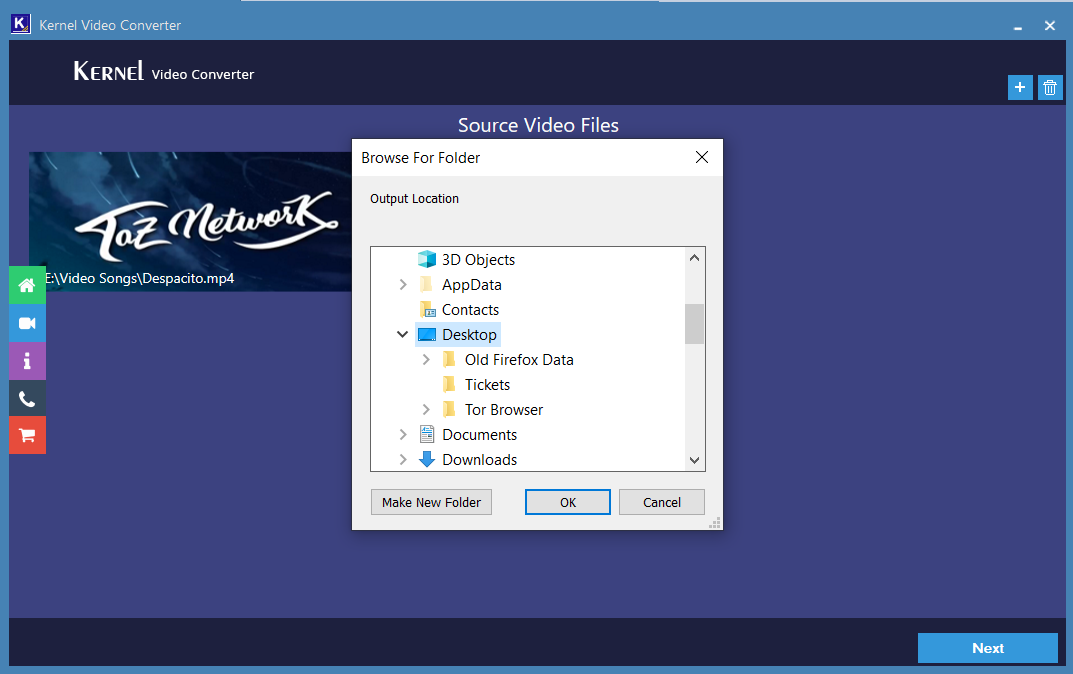Expand the Tor Browser folder
Image resolution: width=1073 pixels, height=674 pixels.
426,409
